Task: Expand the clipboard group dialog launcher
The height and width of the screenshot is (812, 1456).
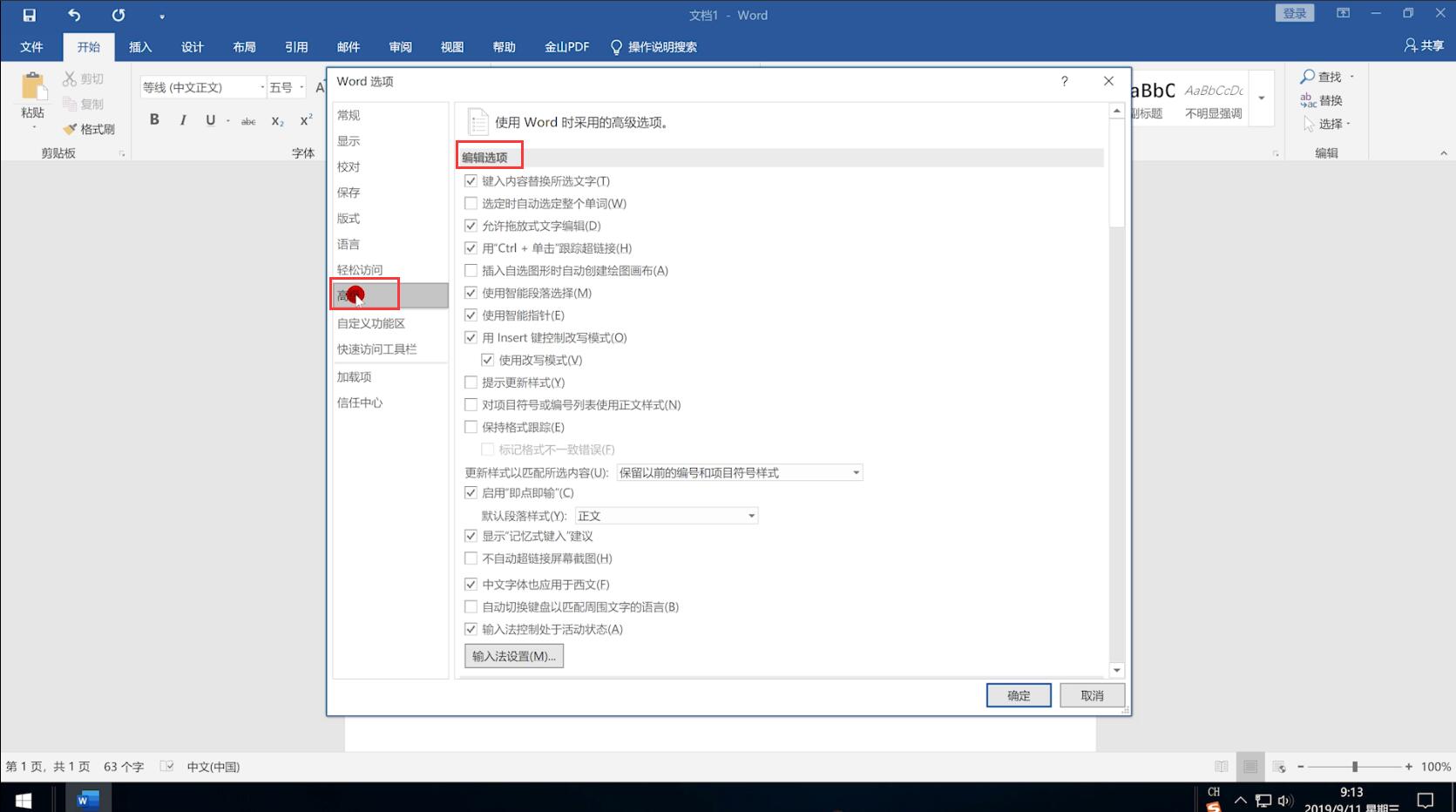Action: (x=122, y=154)
